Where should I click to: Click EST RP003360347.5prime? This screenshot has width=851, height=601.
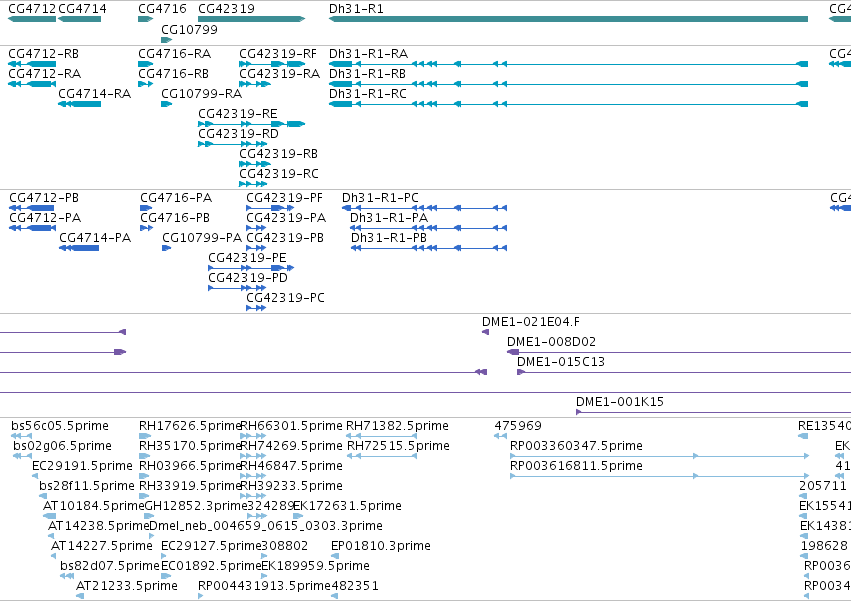(x=576, y=446)
